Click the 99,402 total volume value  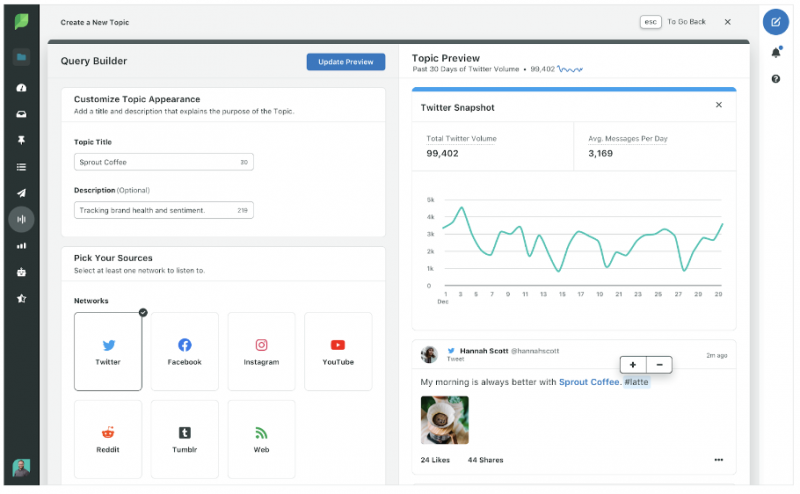point(442,154)
